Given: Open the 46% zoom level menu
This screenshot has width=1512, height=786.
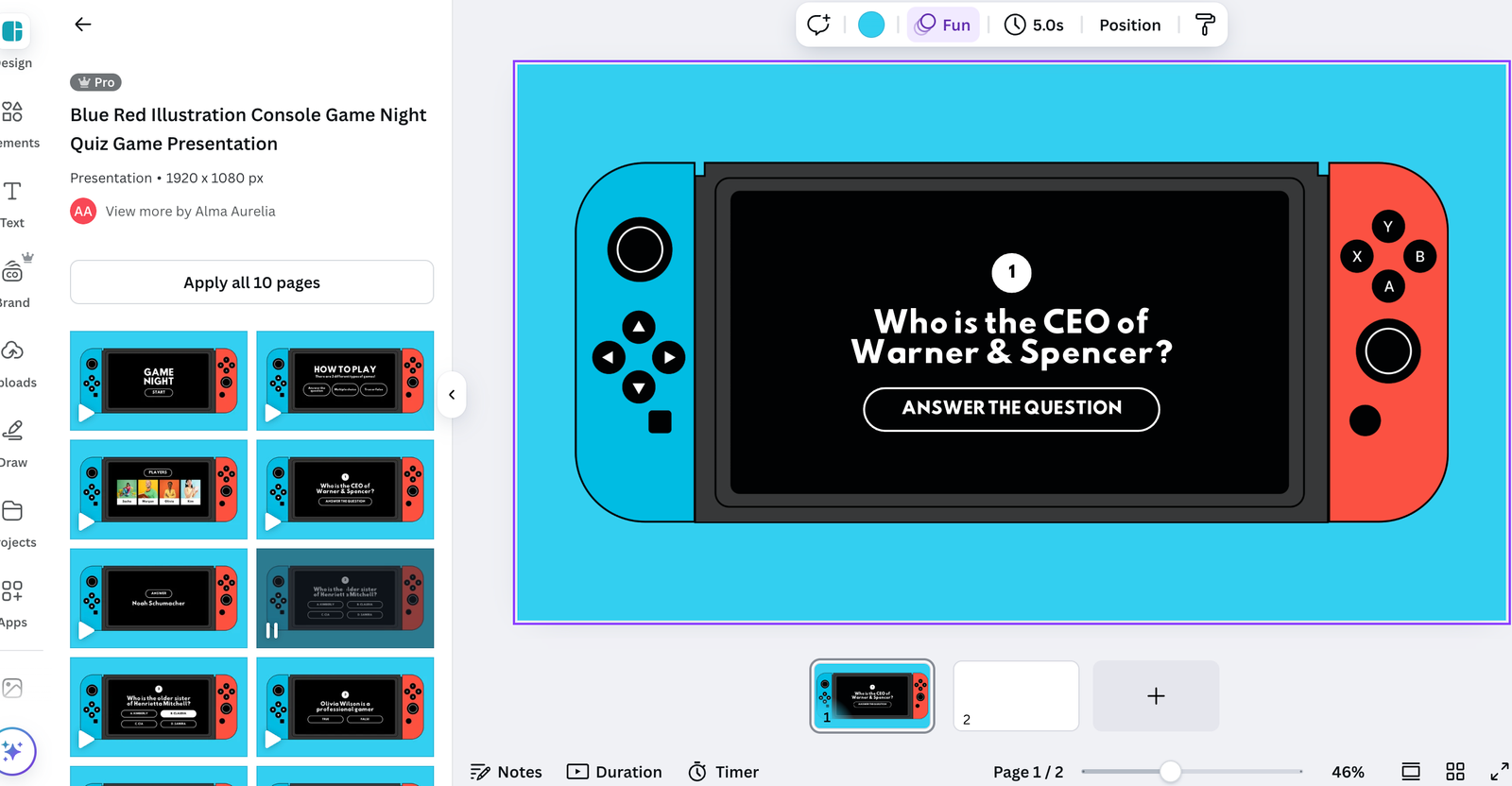Looking at the screenshot, I should [x=1348, y=772].
